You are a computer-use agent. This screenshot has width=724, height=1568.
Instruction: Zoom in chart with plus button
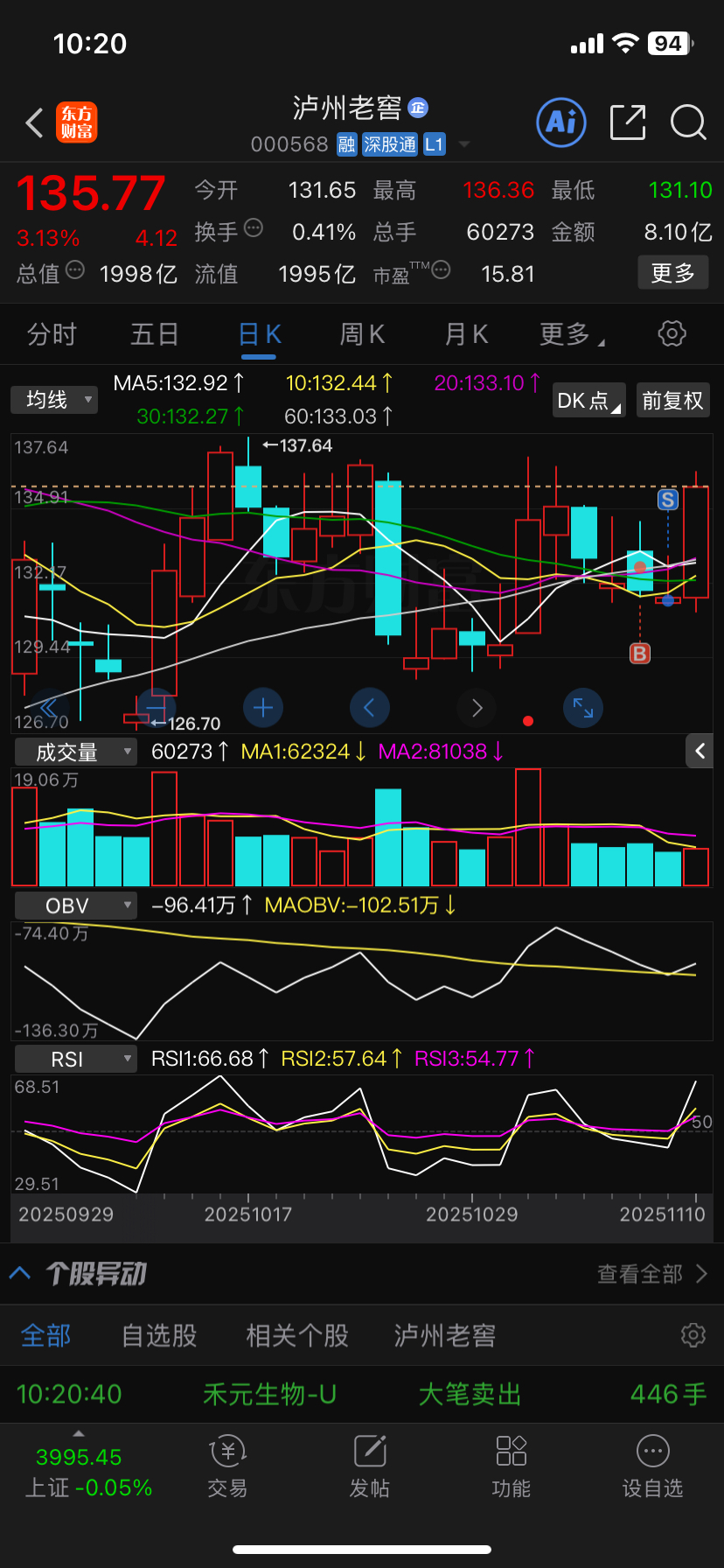263,707
